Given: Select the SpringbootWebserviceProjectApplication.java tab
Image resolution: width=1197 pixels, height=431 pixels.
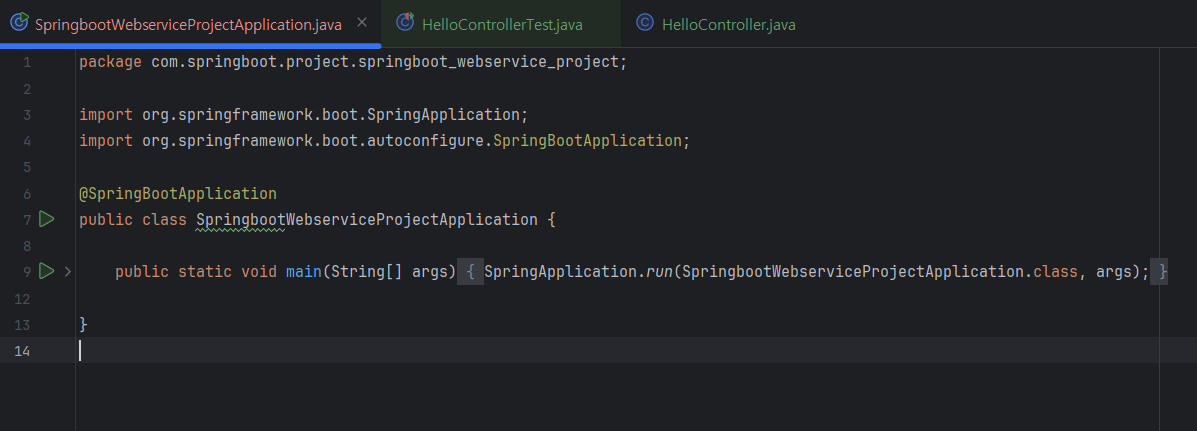Looking at the screenshot, I should (189, 24).
